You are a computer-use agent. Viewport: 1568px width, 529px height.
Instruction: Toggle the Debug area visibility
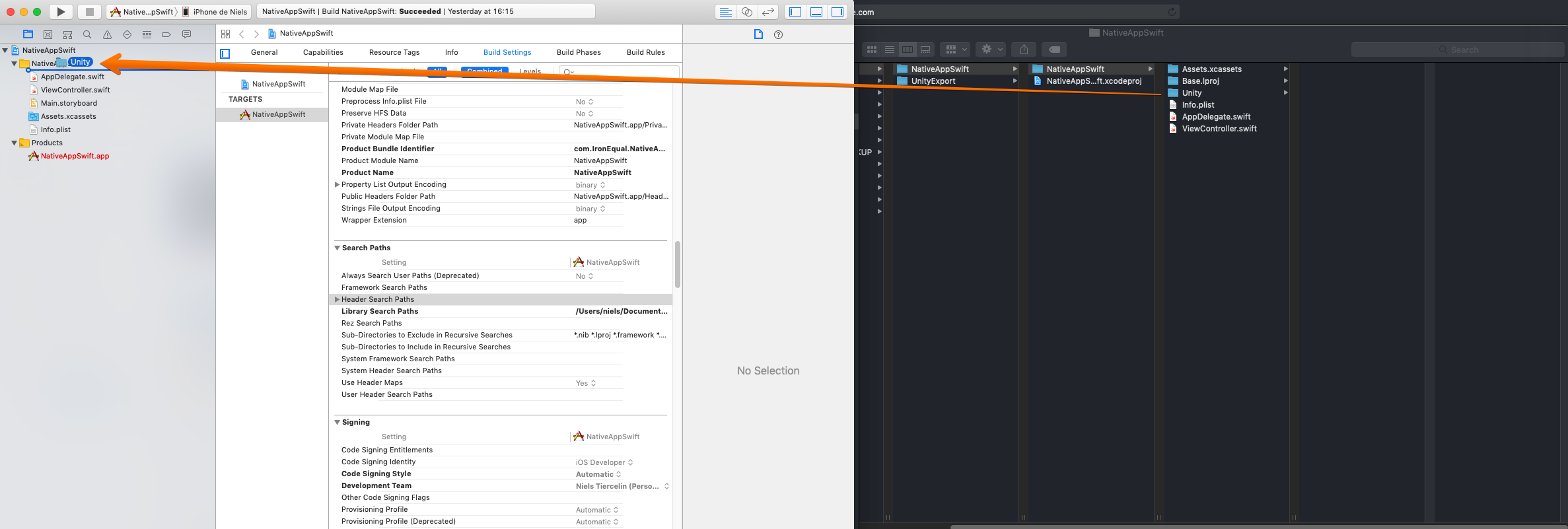[x=816, y=12]
